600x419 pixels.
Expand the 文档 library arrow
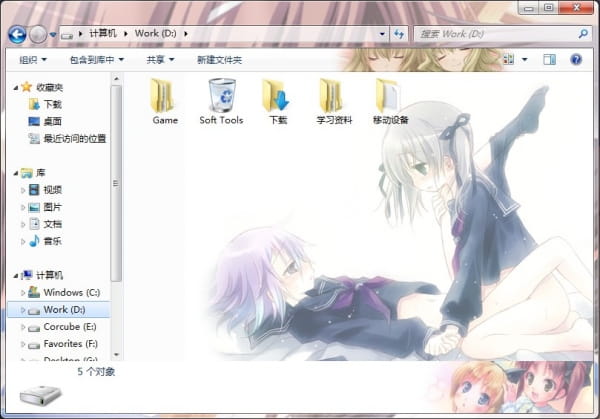pos(23,225)
